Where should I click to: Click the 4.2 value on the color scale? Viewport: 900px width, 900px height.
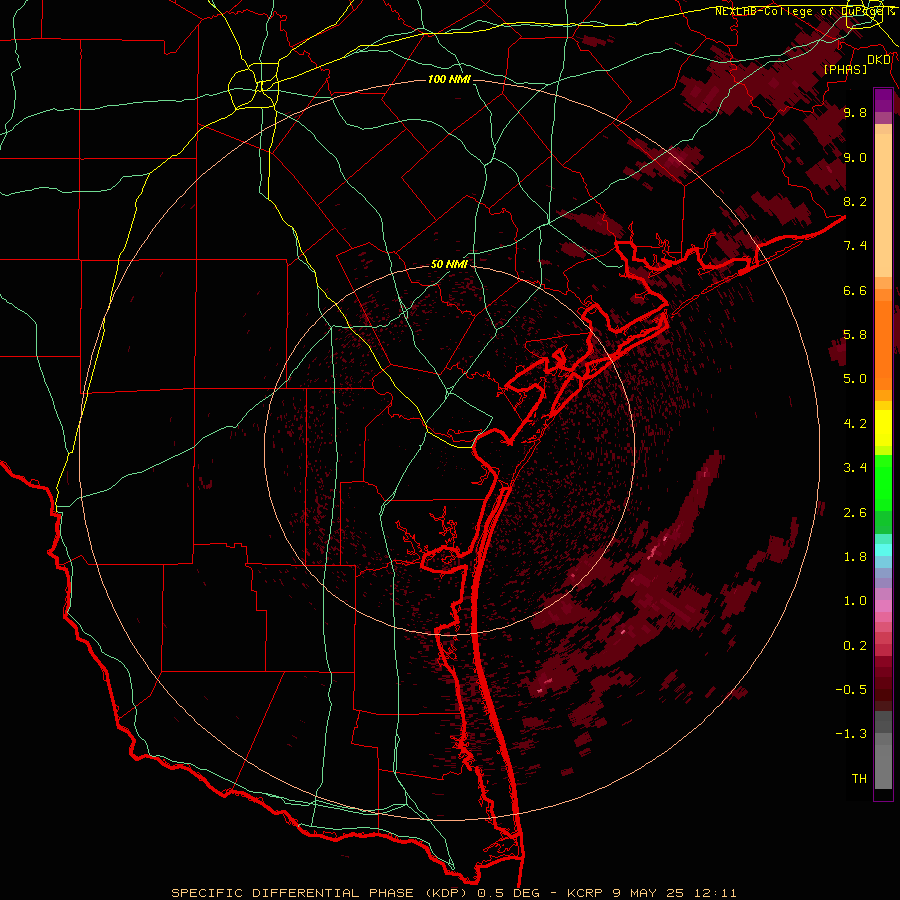point(855,424)
